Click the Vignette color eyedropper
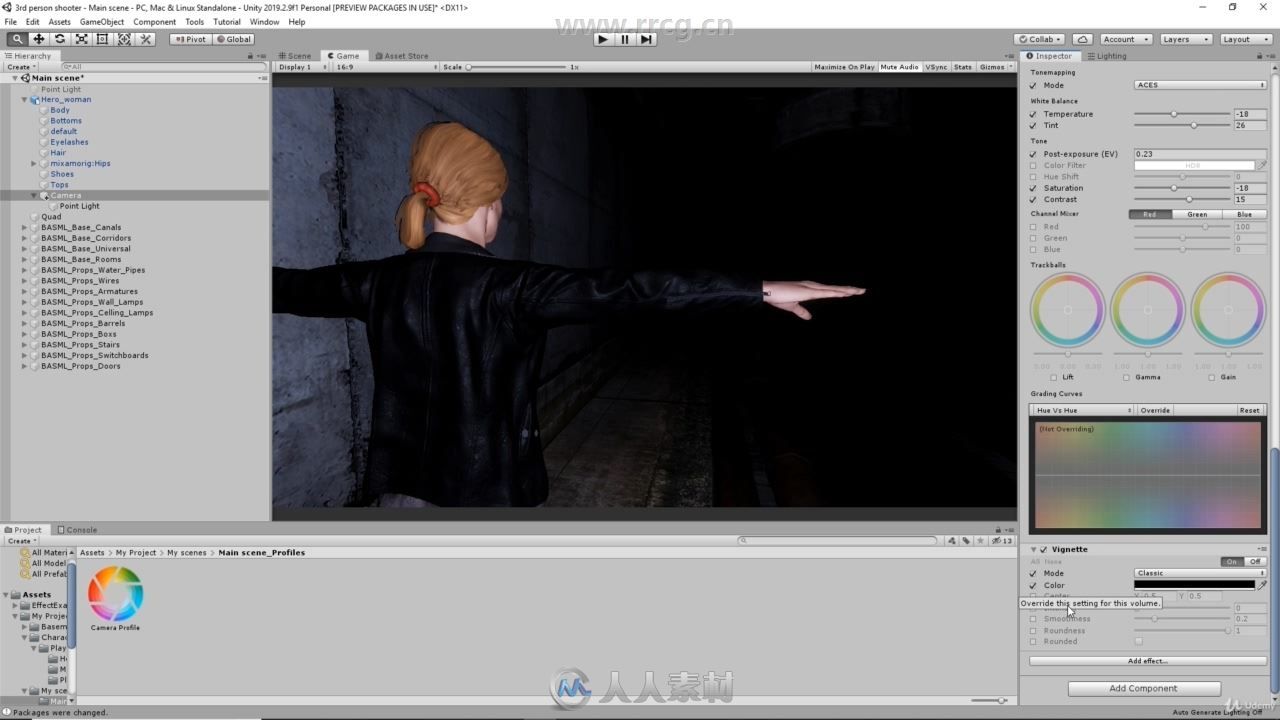The image size is (1280, 720). click(1262, 585)
